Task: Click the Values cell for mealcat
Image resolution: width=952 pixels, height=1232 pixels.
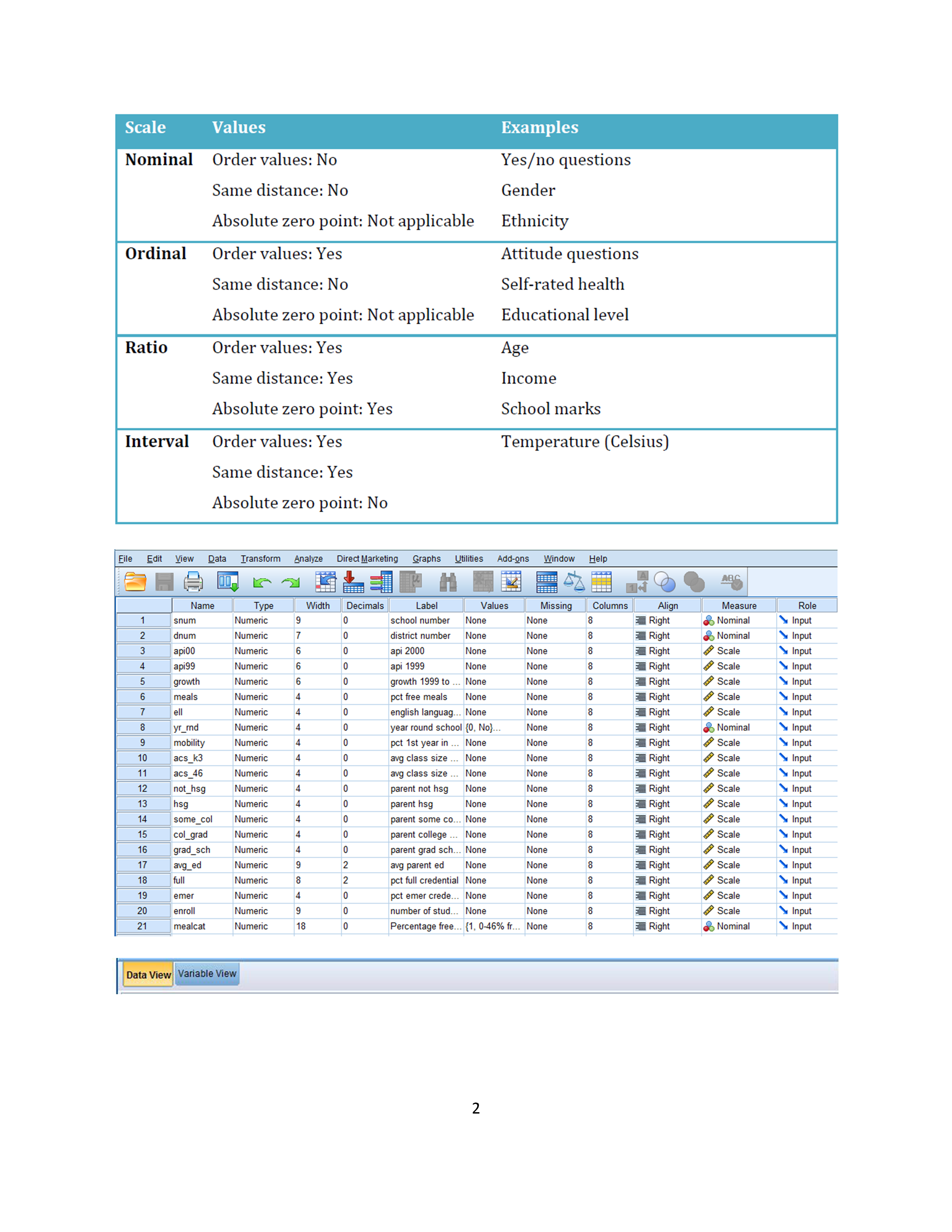Action: 493,926
